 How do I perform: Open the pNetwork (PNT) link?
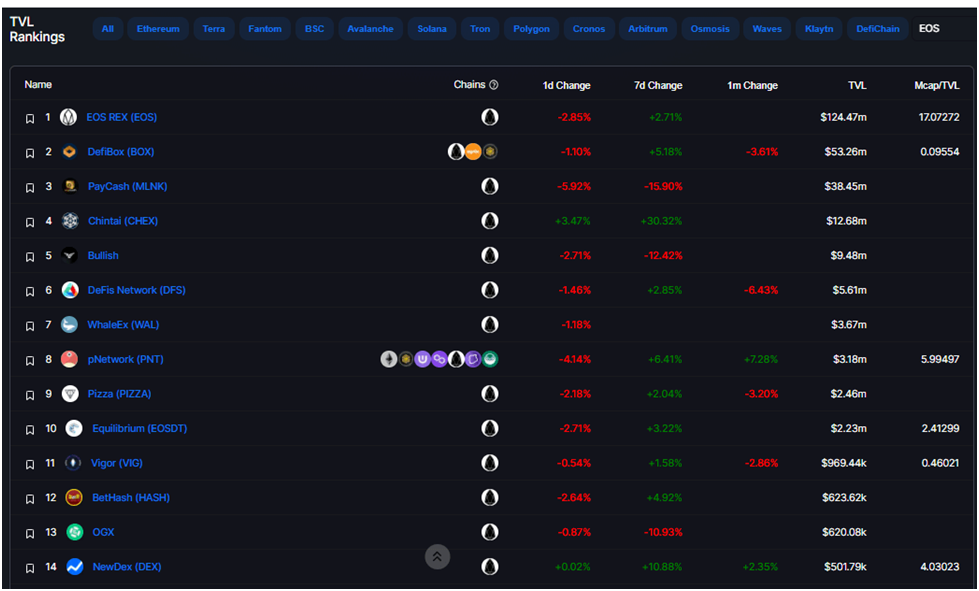[x=125, y=359]
